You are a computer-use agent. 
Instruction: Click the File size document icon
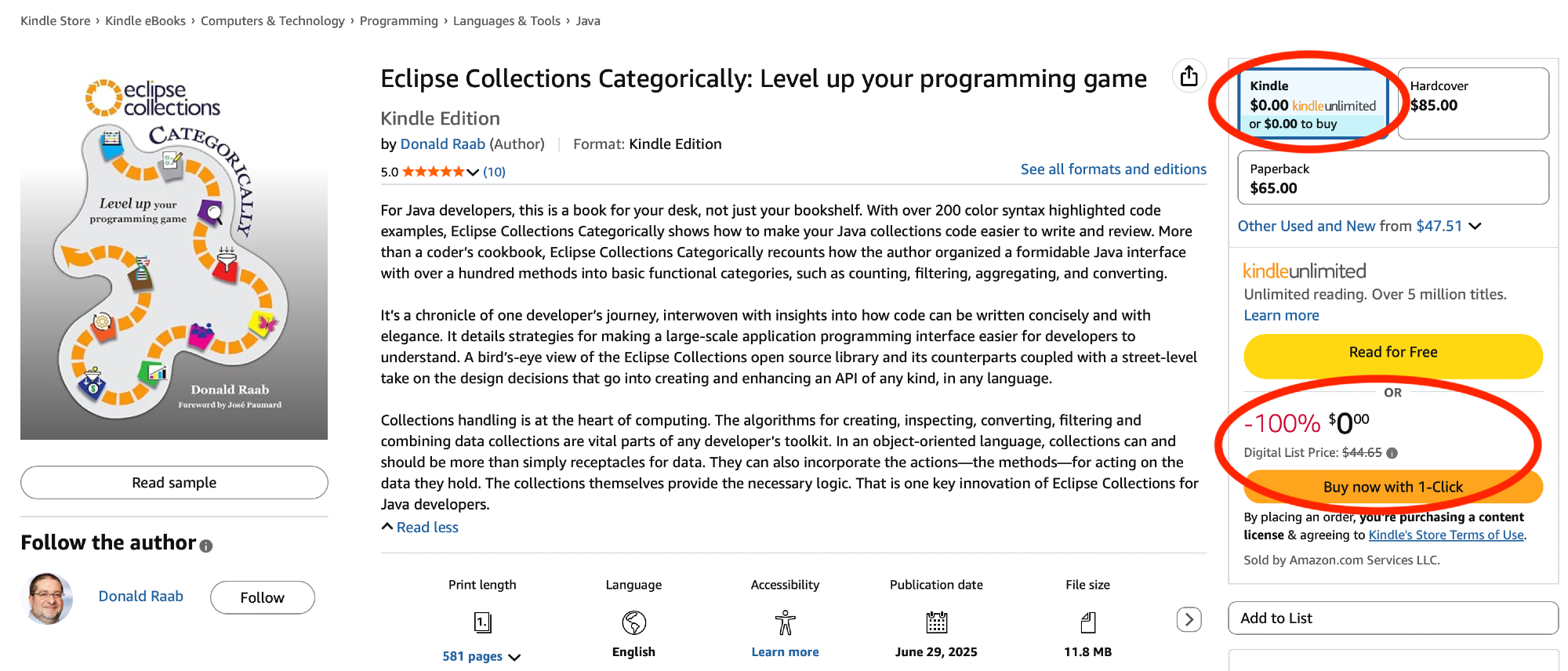[x=1087, y=622]
